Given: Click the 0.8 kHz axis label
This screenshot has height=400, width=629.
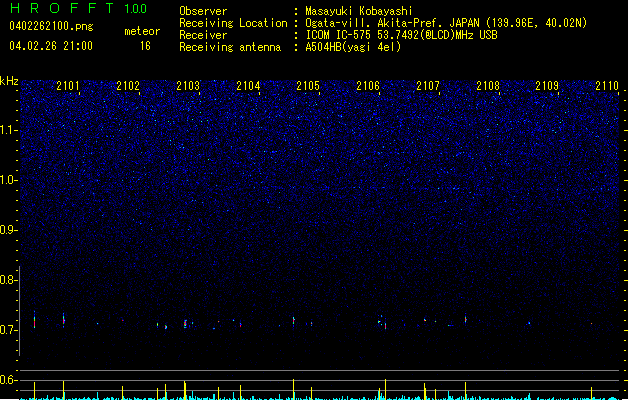Looking at the screenshot, I should (8, 280).
